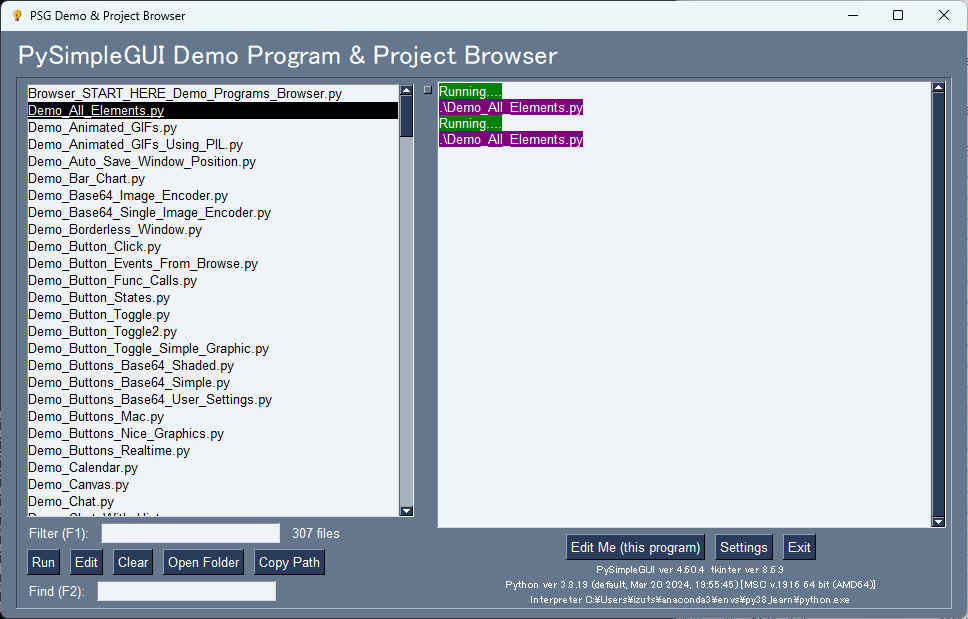
Task: Open the demo programs folder
Action: coord(203,561)
